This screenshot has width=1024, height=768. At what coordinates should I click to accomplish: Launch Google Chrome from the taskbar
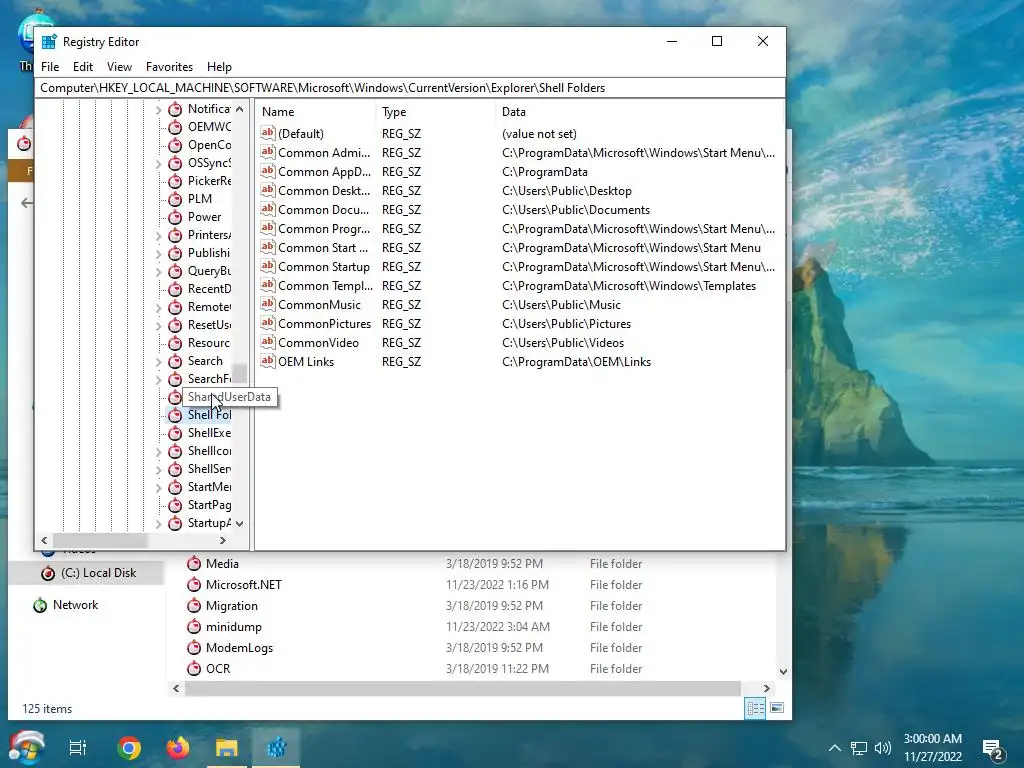[129, 747]
